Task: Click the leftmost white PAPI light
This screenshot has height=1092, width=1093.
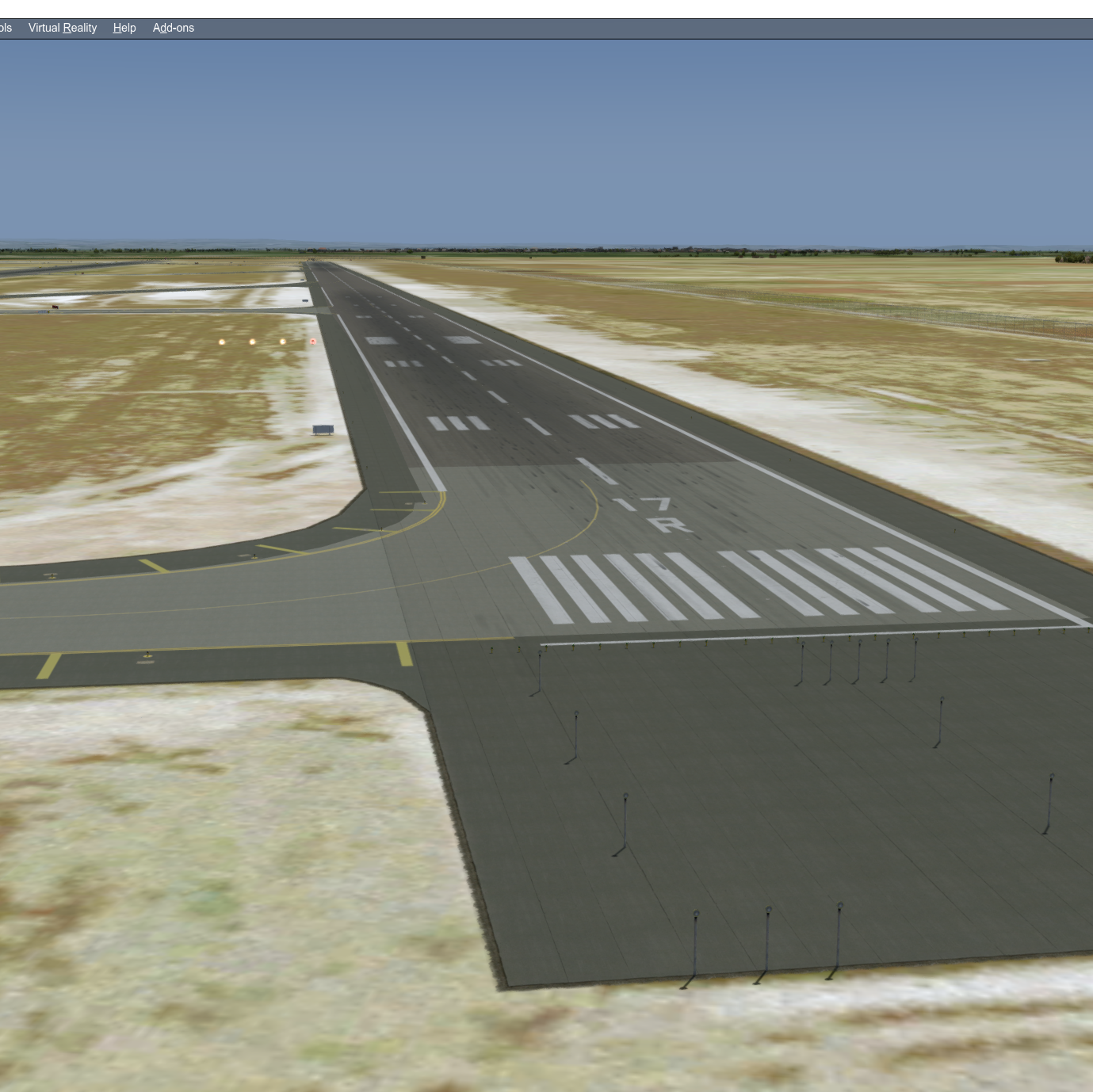Action: (x=222, y=342)
